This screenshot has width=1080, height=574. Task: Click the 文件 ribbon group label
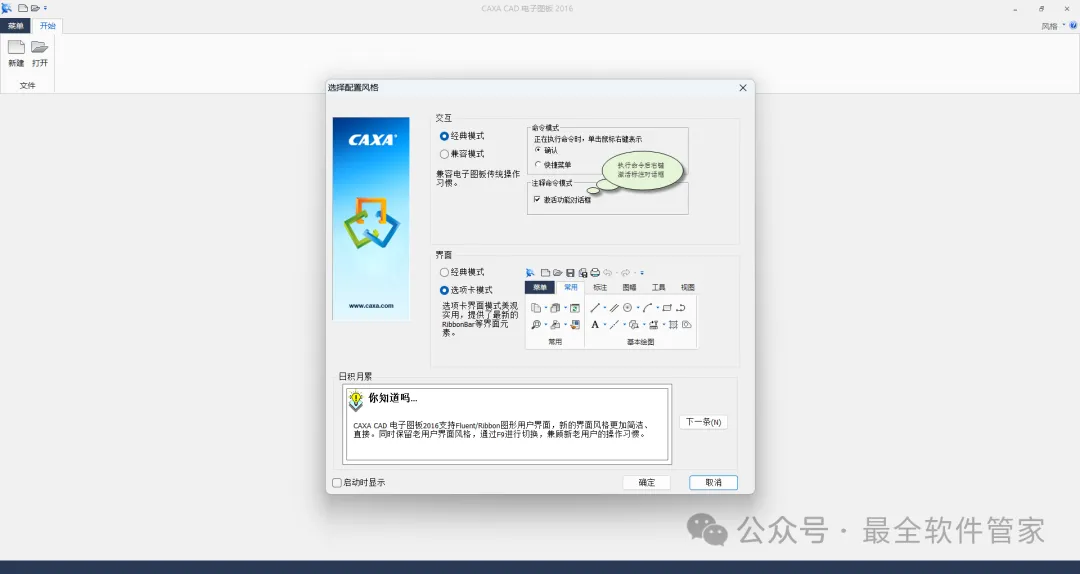28,85
